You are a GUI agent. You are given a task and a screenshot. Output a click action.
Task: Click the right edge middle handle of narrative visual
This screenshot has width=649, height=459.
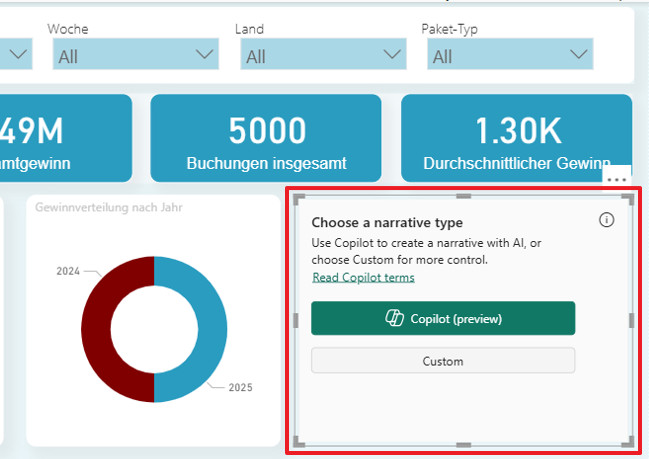pos(631,320)
